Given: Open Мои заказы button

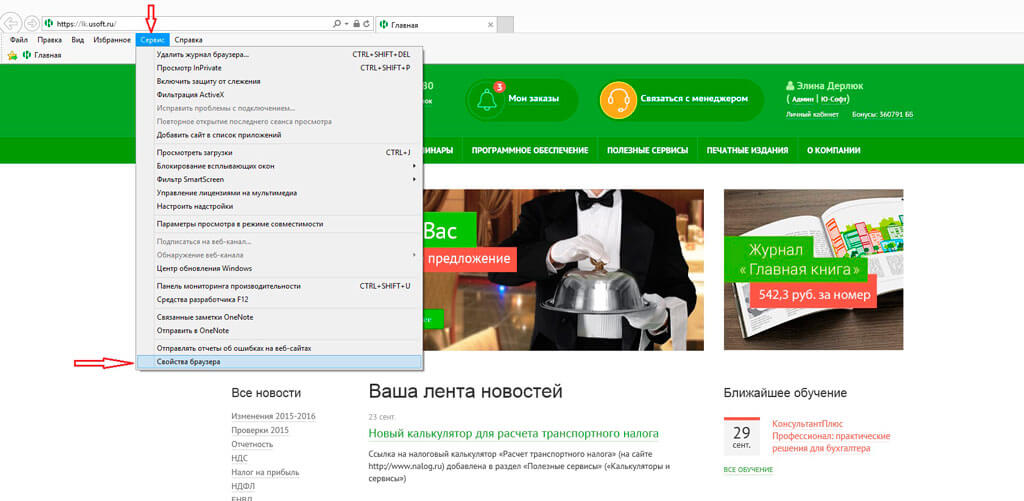Looking at the screenshot, I should coord(521,99).
